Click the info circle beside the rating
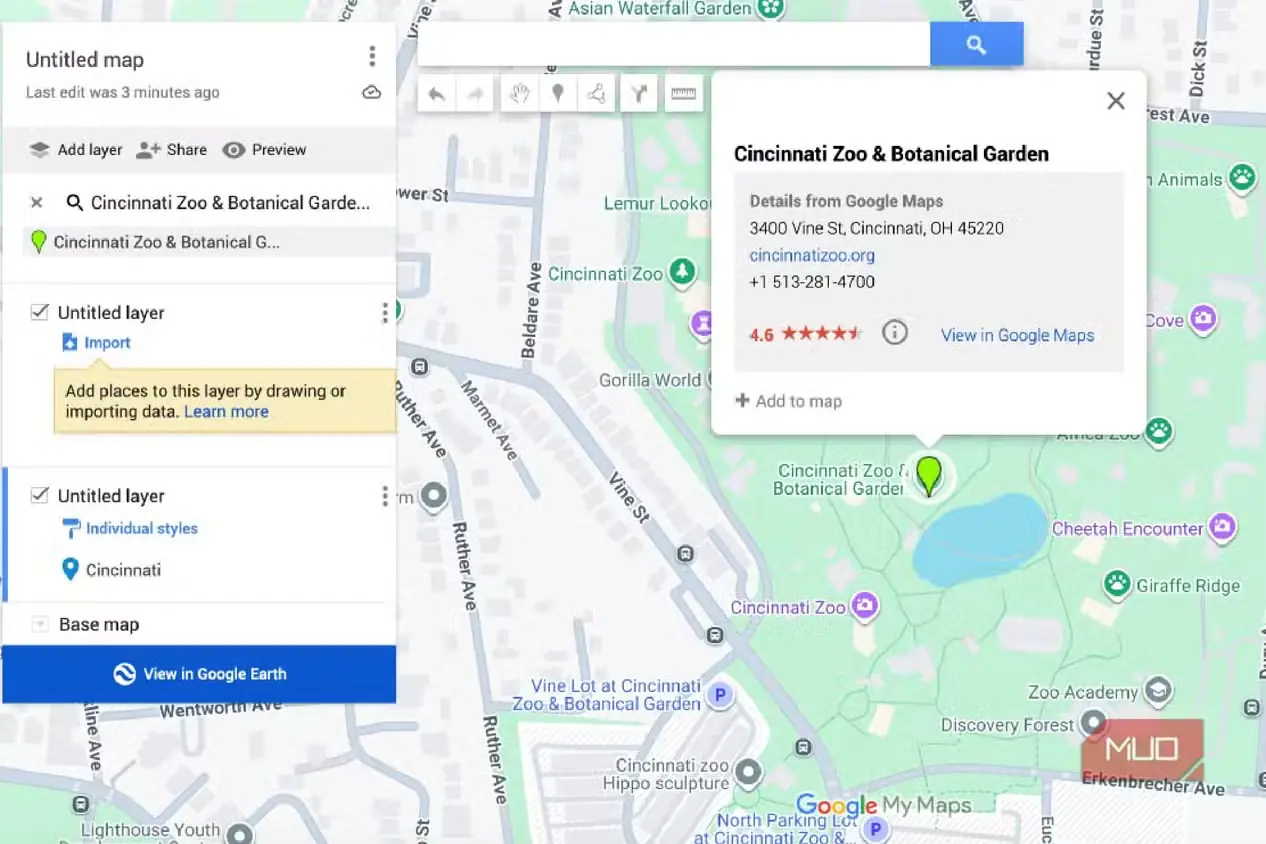 (895, 333)
